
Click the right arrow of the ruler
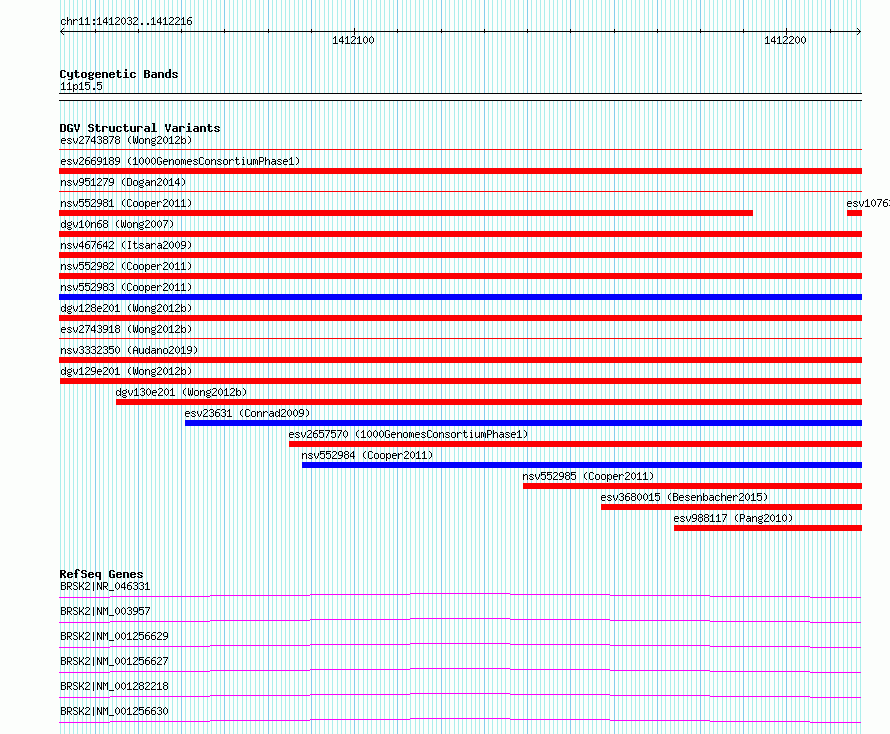pos(859,31)
